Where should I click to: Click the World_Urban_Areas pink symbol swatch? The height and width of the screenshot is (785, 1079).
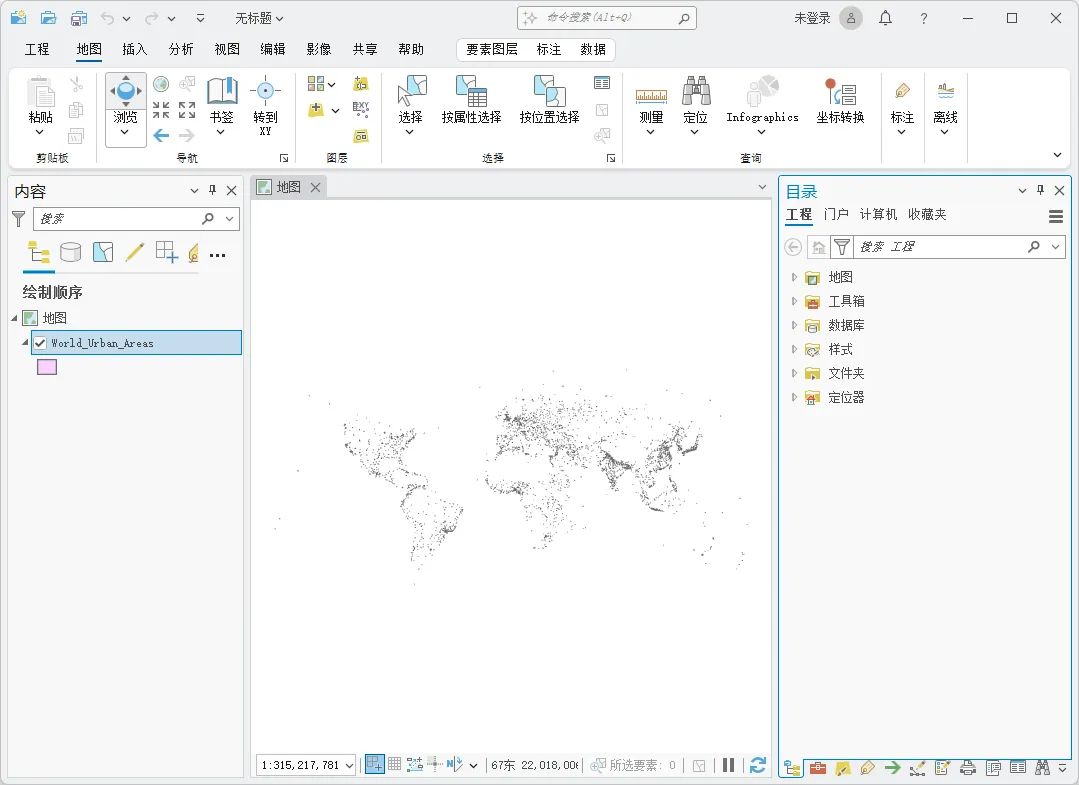[x=47, y=367]
